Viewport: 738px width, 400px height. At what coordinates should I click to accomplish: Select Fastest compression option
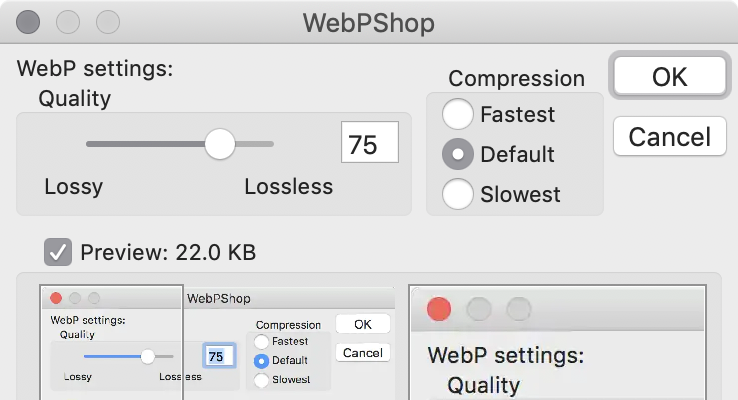click(457, 114)
